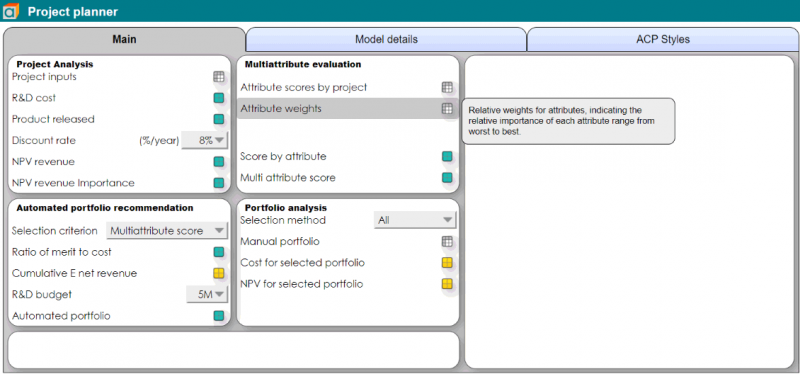Open Cost for selected portfolio yellow icon
800x374 pixels.
447,263
